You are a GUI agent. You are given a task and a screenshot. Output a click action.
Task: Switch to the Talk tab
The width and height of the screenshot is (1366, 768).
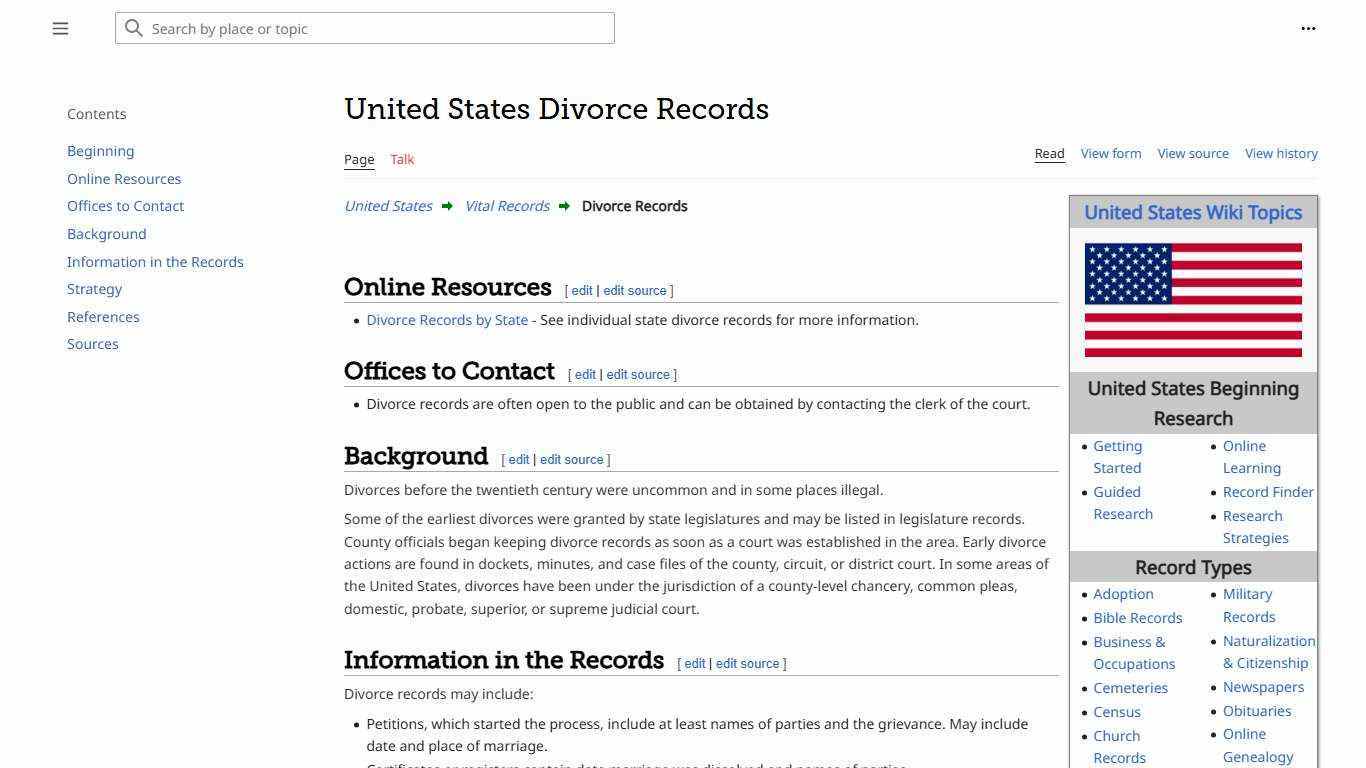402,159
